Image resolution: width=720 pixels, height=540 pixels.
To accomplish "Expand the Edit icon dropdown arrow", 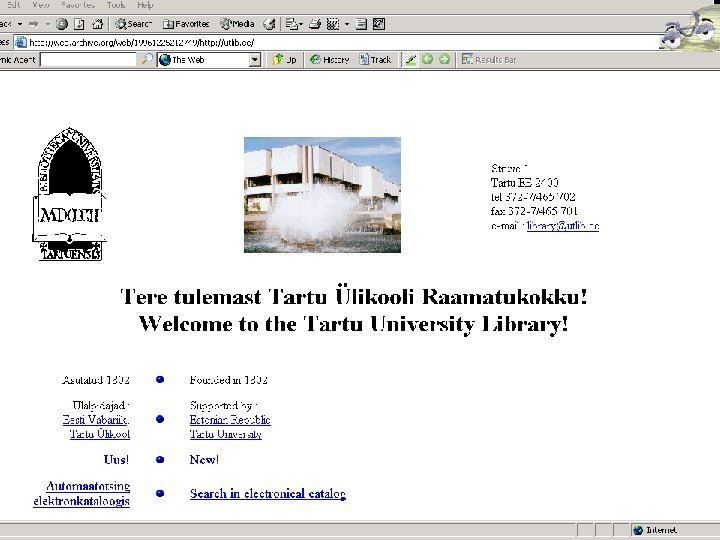I will 347,24.
